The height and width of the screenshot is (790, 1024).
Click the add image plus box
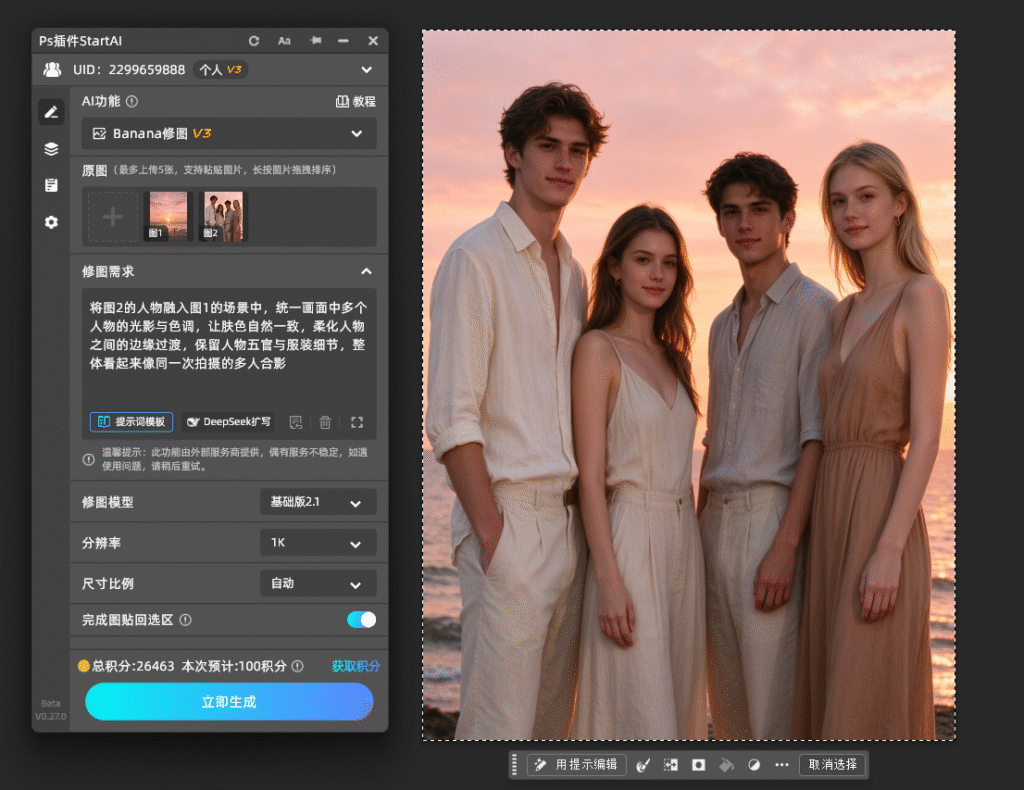[112, 217]
